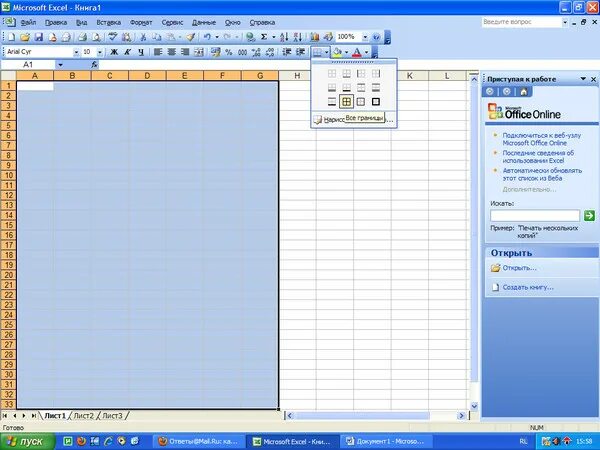
Task: Switch to the Лист2 sheet tab
Action: click(x=83, y=416)
